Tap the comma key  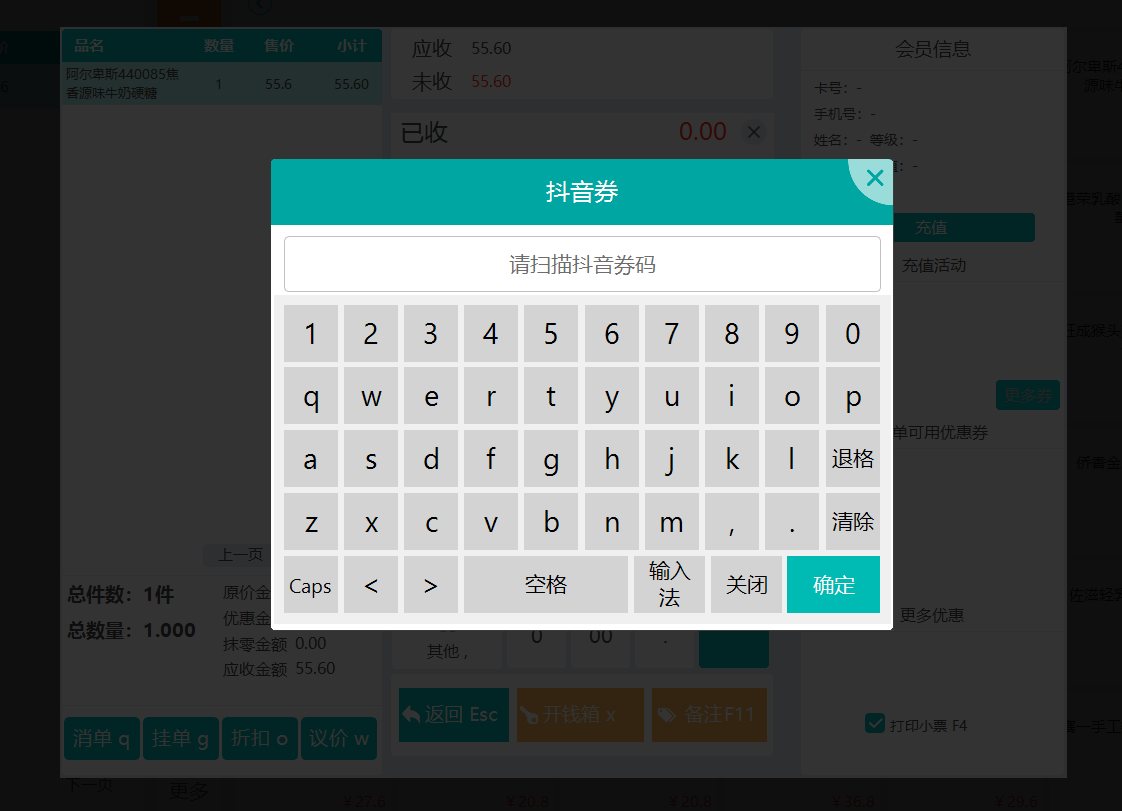click(732, 522)
